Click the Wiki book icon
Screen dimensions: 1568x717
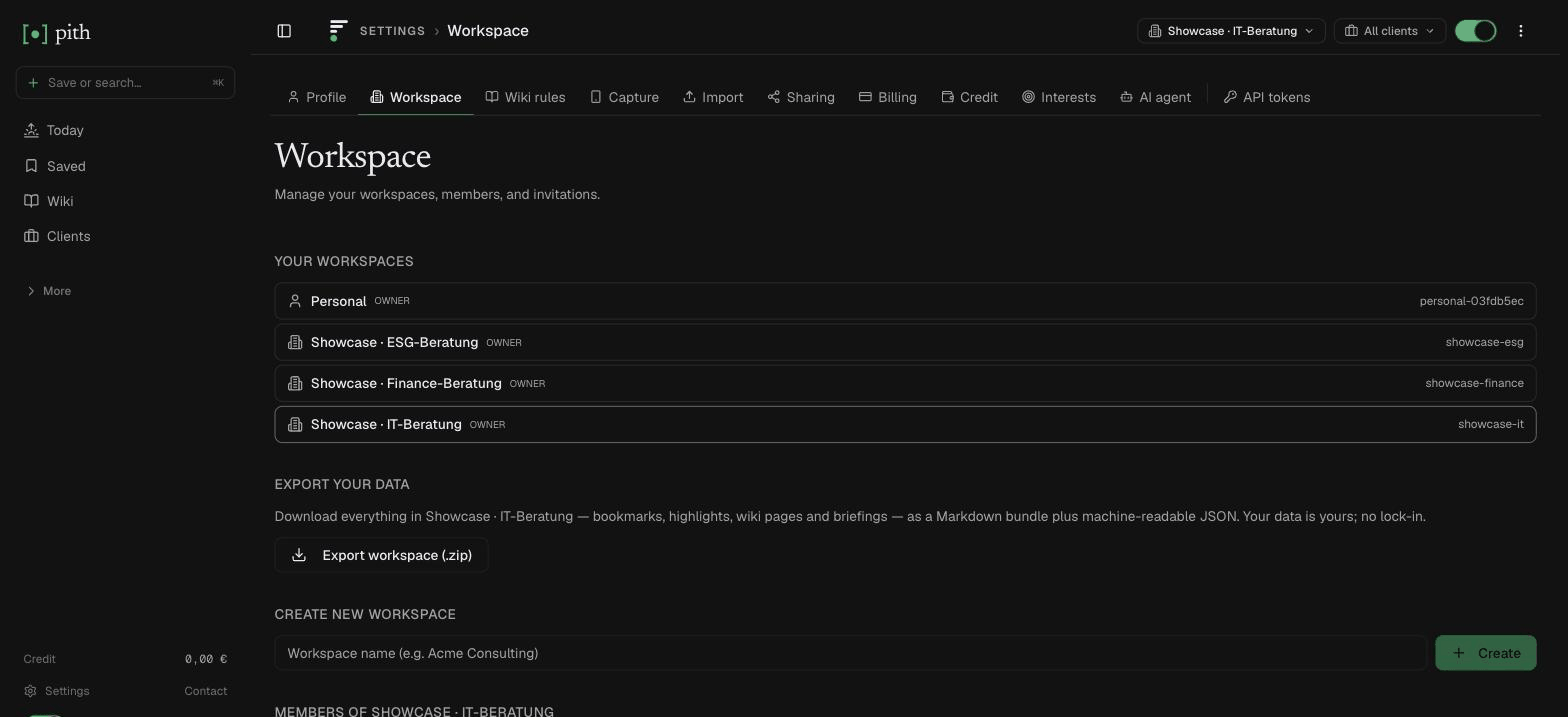[31, 201]
